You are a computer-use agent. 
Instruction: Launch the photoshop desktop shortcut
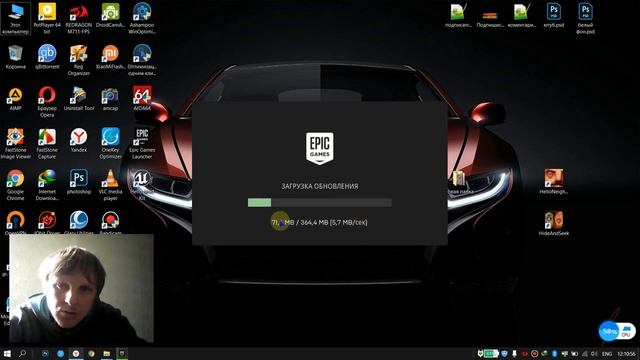[78, 182]
